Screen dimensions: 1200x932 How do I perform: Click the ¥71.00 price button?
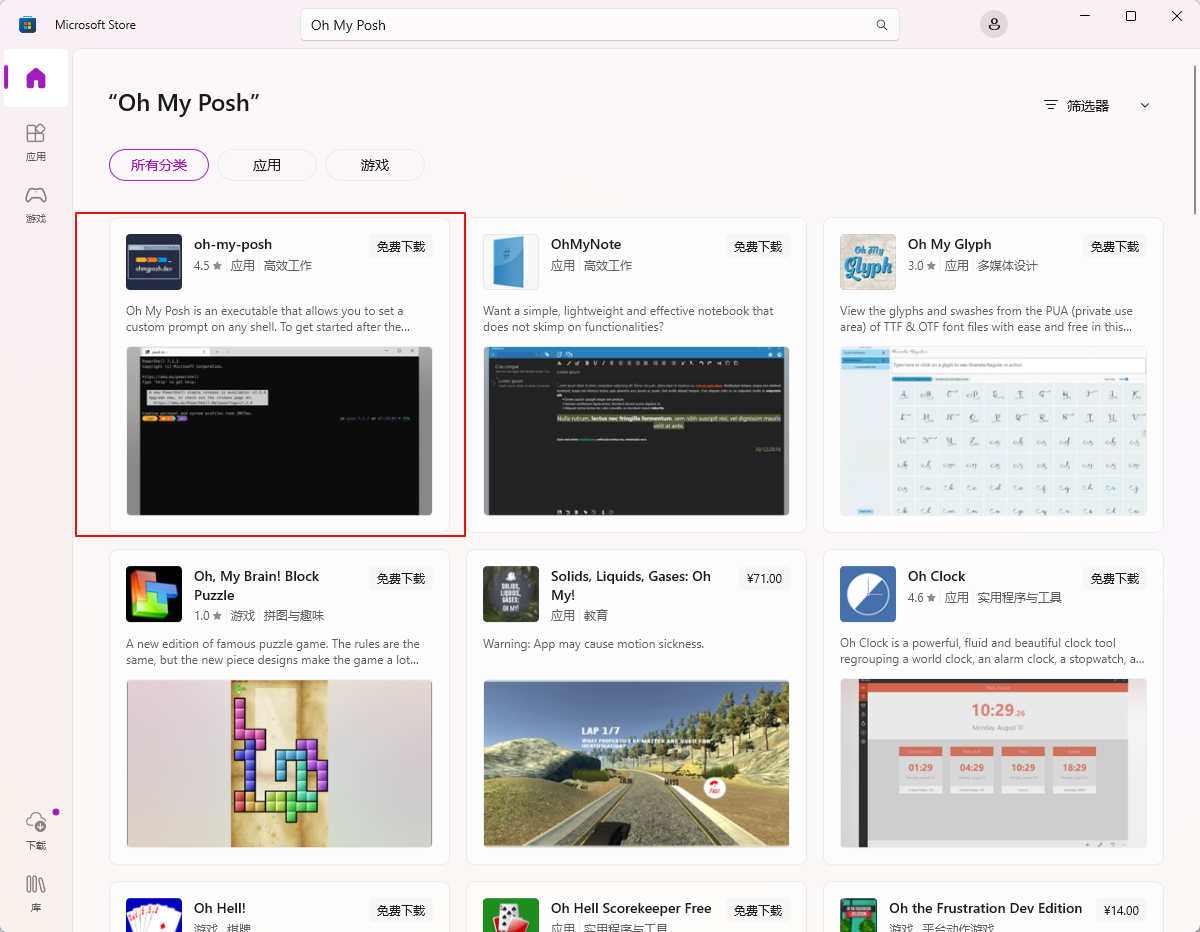pos(764,578)
